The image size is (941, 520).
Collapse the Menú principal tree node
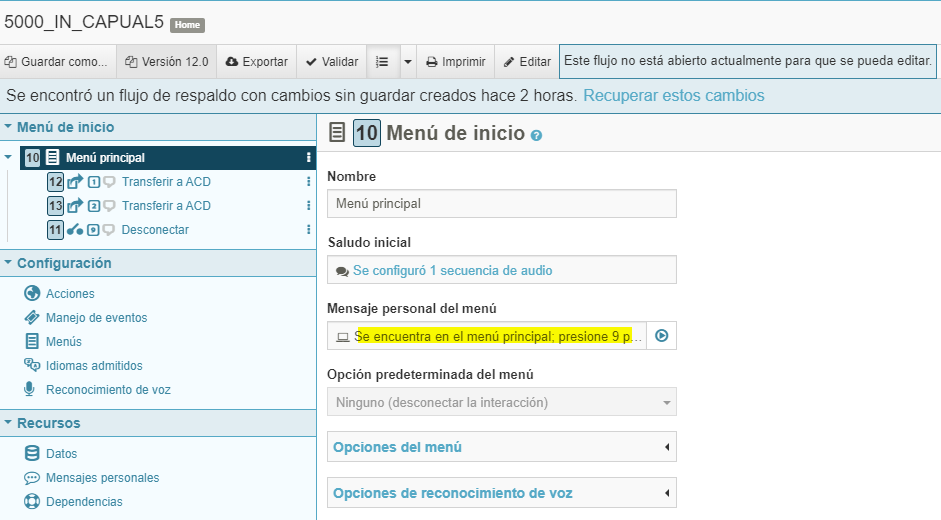click(8, 157)
